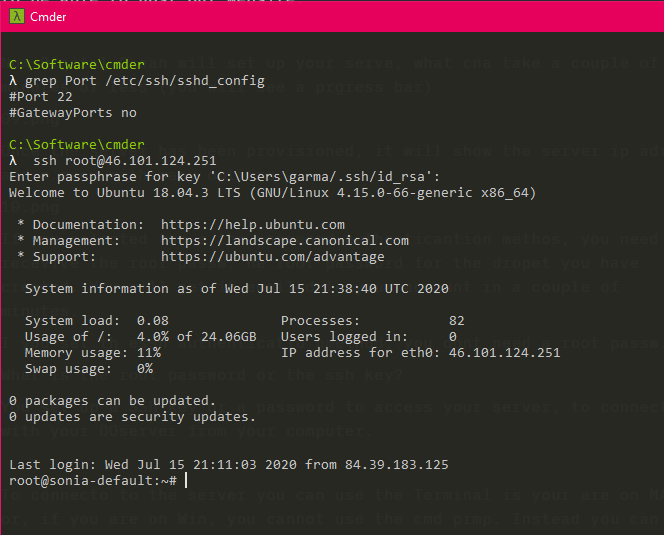Image resolution: width=664 pixels, height=535 pixels.
Task: Click the 'System information as of' line
Action: (237, 288)
